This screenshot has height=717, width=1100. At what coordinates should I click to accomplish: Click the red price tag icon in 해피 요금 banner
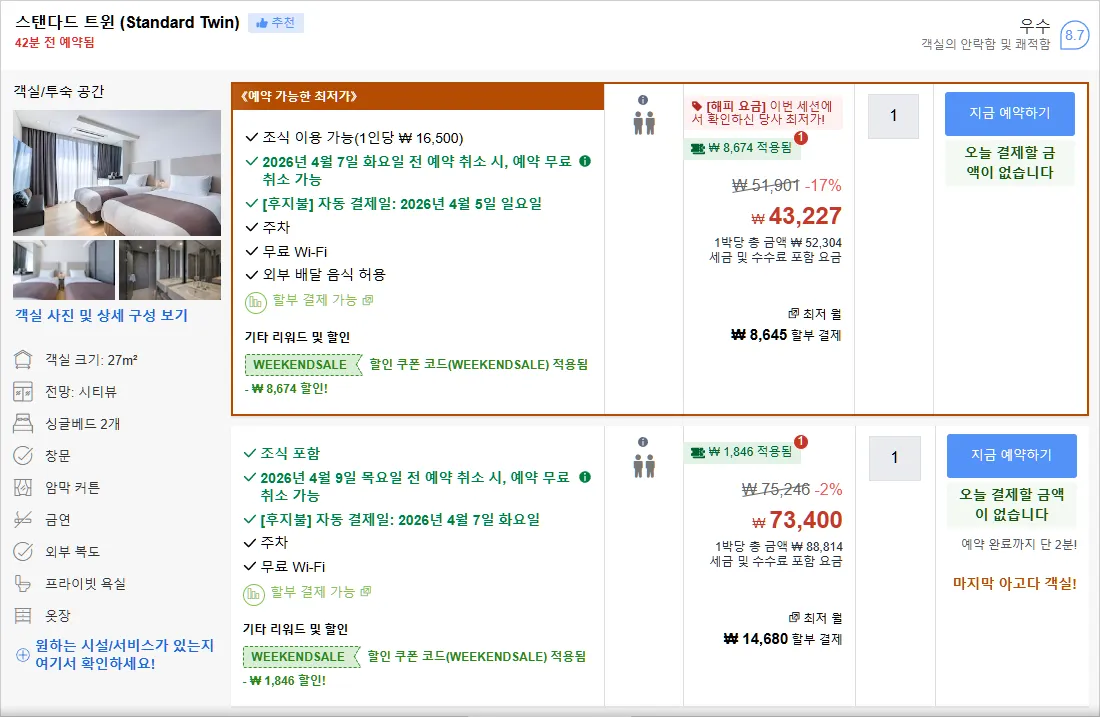697,106
